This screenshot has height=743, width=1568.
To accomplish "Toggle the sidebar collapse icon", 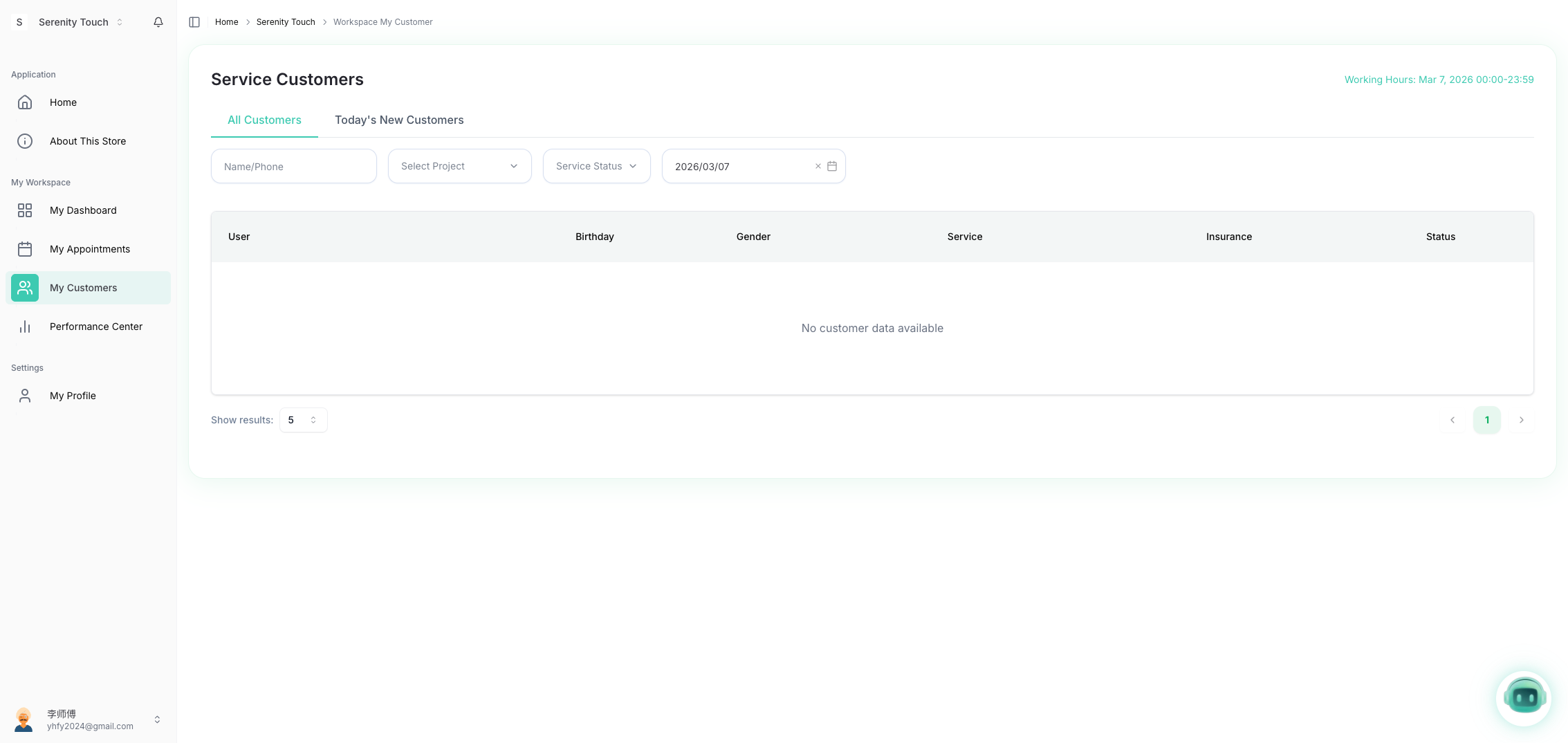I will (x=194, y=22).
